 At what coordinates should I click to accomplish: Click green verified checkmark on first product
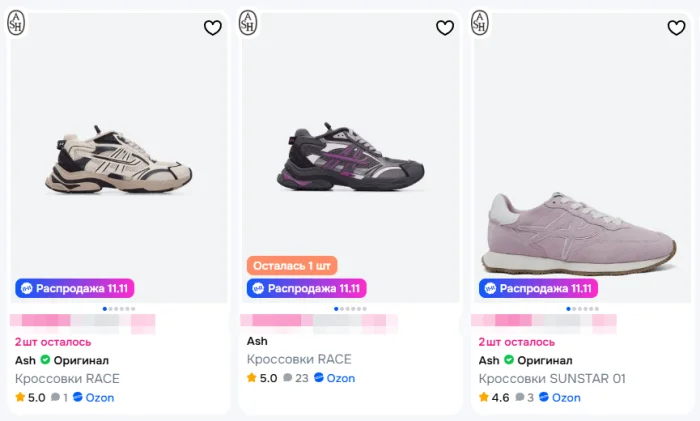point(45,360)
